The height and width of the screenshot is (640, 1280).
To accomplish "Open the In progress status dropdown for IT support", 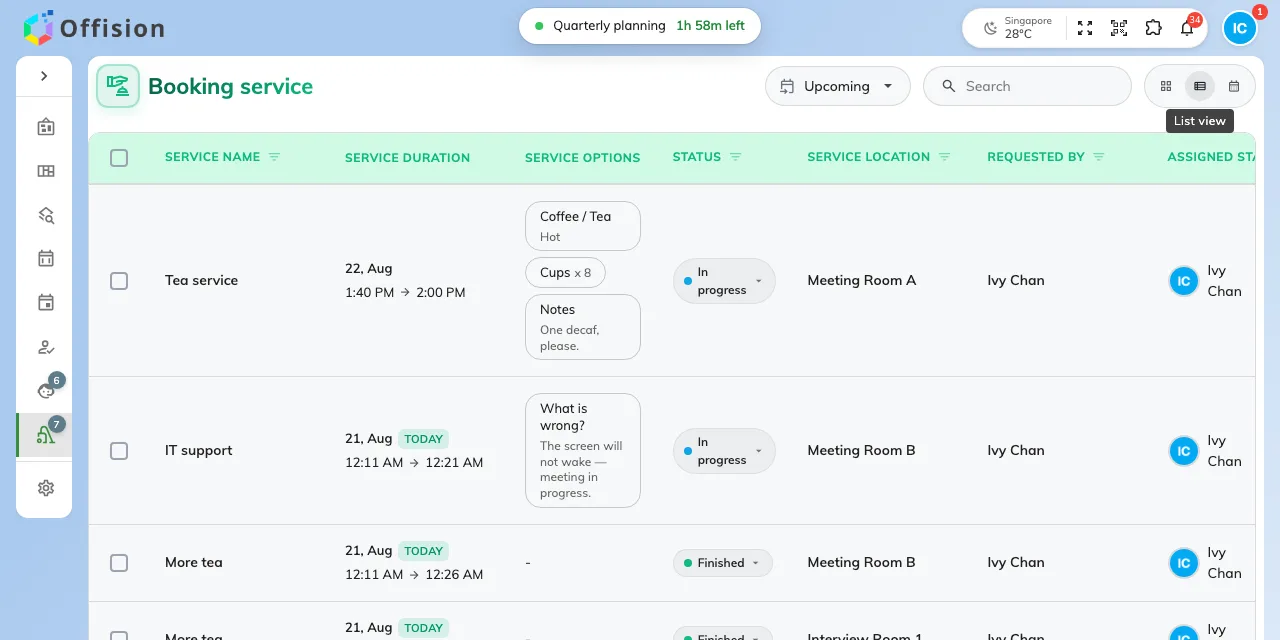I will click(724, 451).
